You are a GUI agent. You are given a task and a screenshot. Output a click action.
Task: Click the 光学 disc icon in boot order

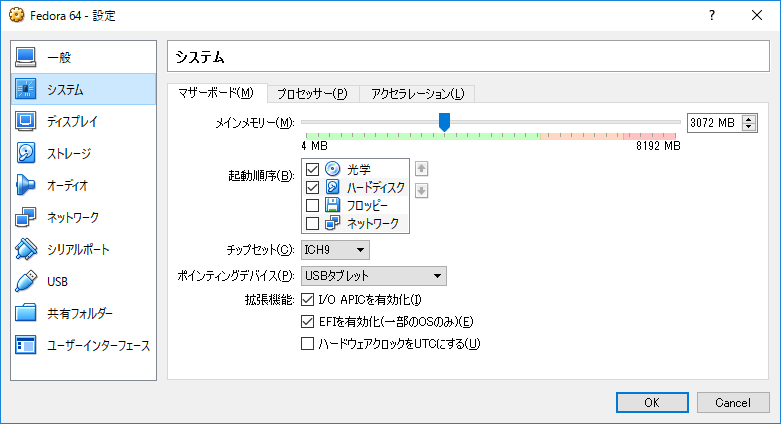point(332,169)
